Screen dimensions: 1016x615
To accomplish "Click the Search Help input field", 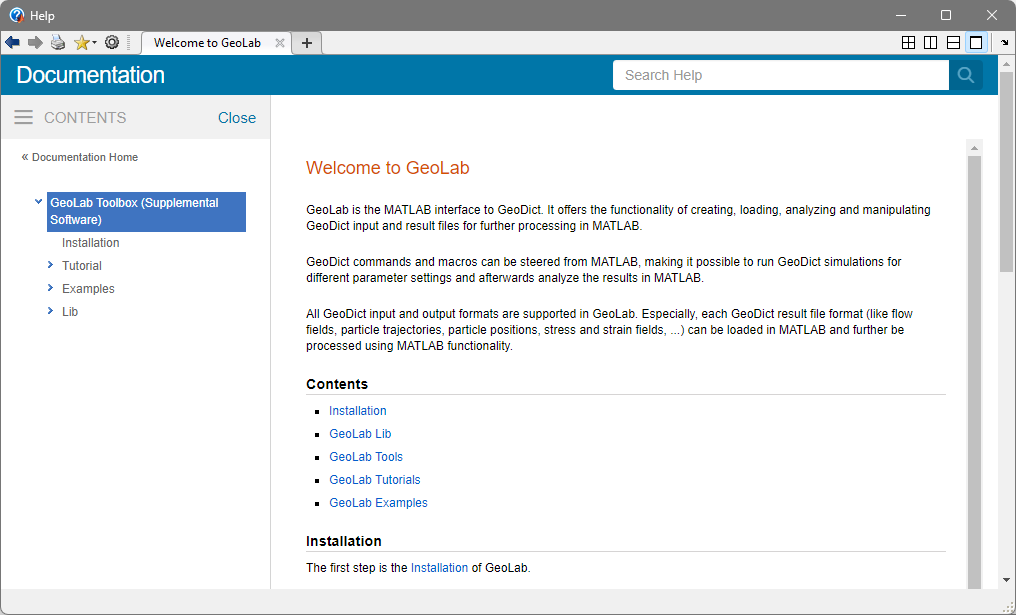I will tap(781, 75).
